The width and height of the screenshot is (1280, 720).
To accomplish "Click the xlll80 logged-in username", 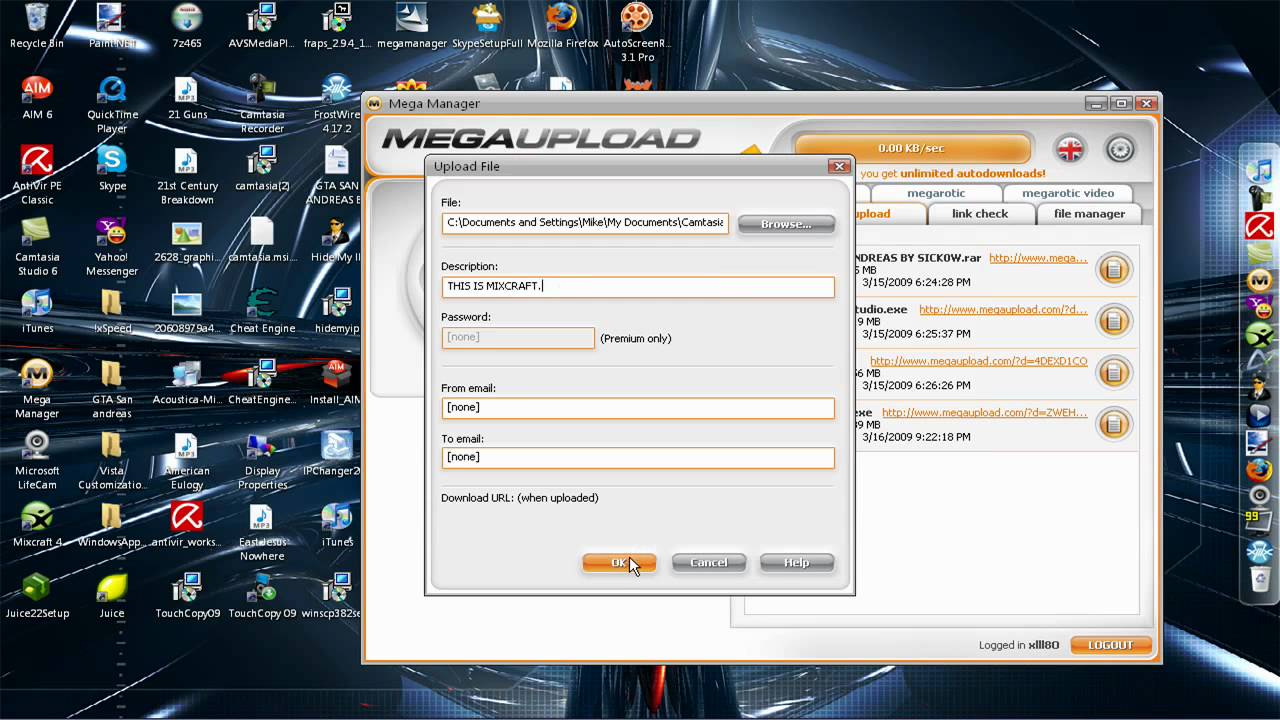I will pos(1045,646).
